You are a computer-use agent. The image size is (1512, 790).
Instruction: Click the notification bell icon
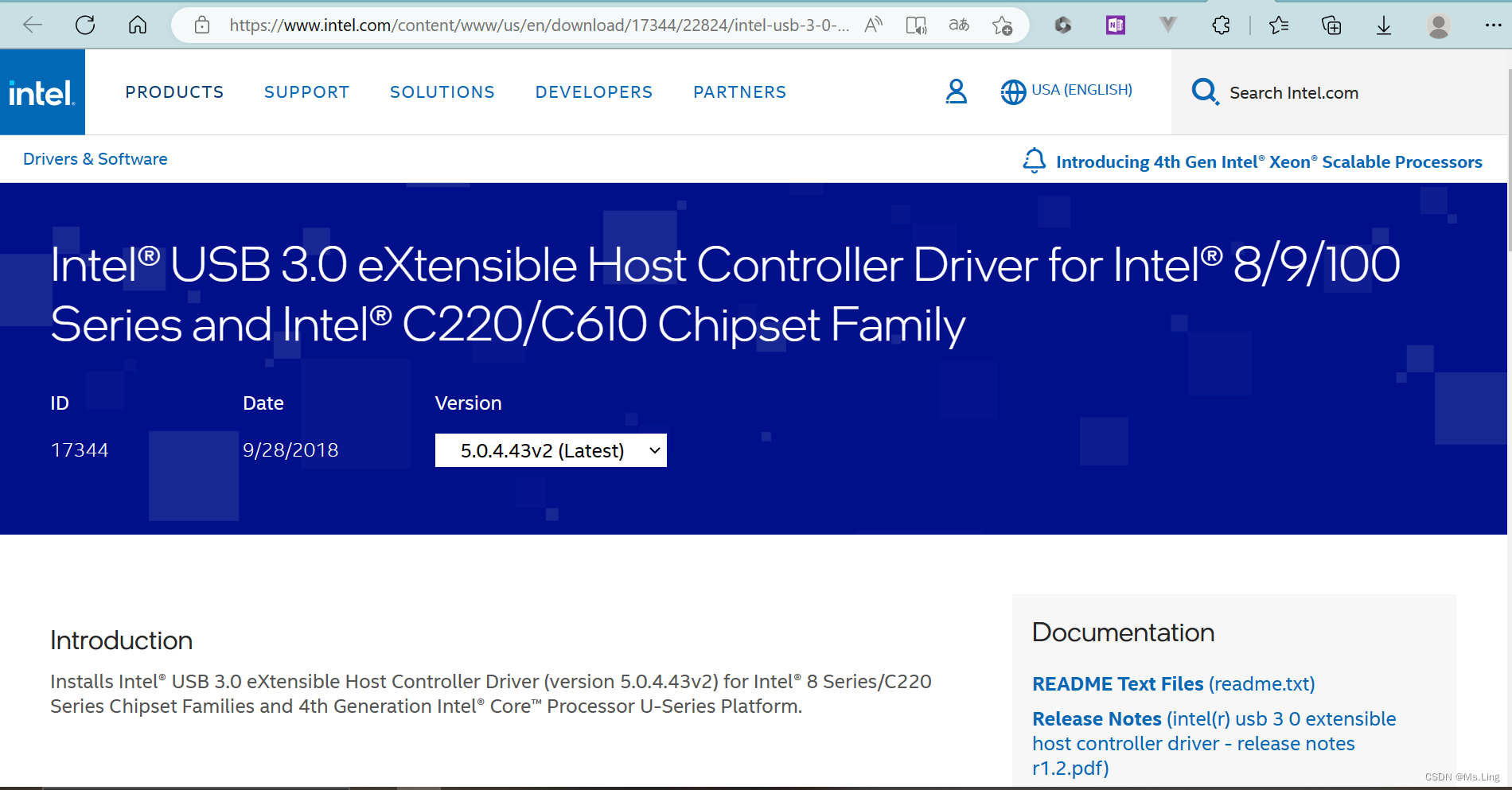pyautogui.click(x=1034, y=160)
